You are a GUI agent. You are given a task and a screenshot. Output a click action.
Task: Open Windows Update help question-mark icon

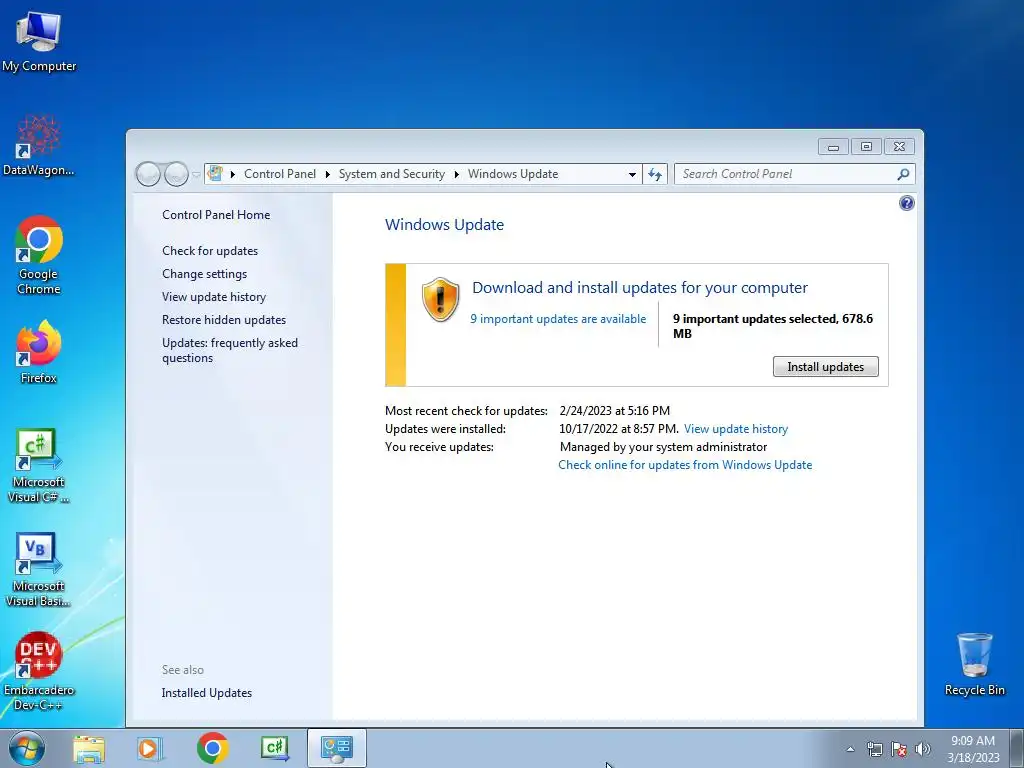pyautogui.click(x=906, y=203)
